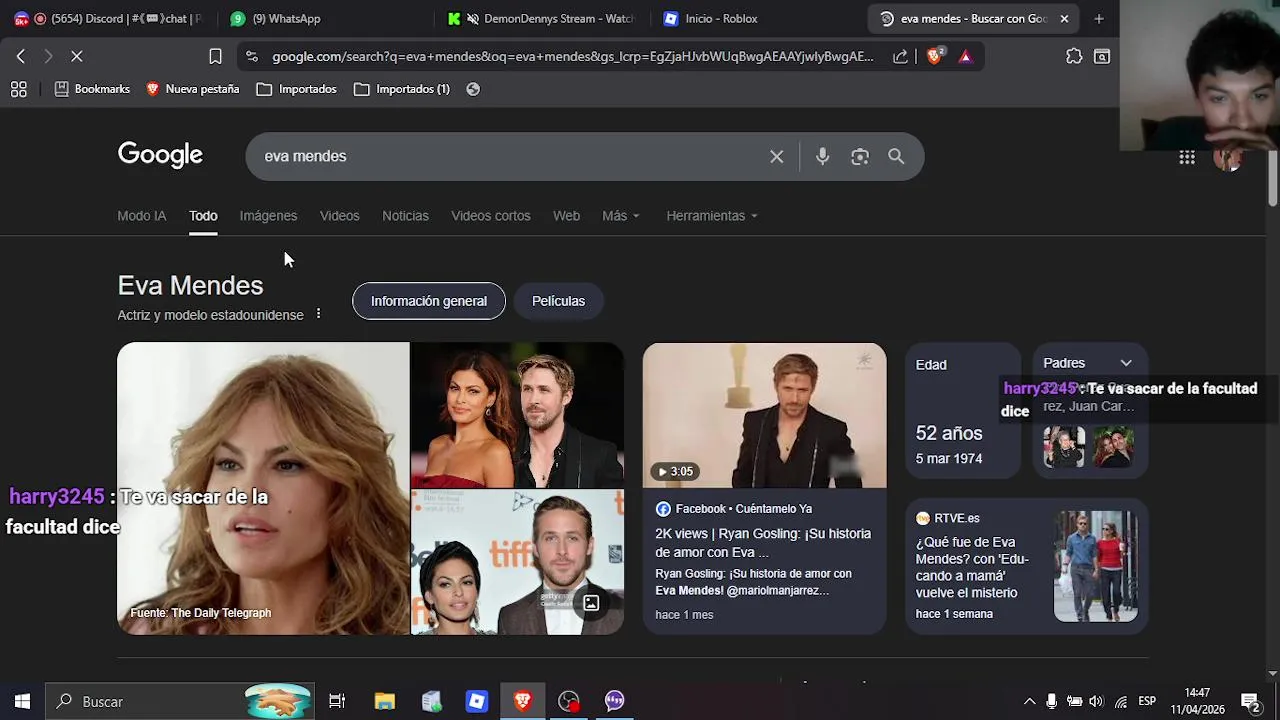Stop loading the page
This screenshot has height=720, width=1280.
point(77,57)
